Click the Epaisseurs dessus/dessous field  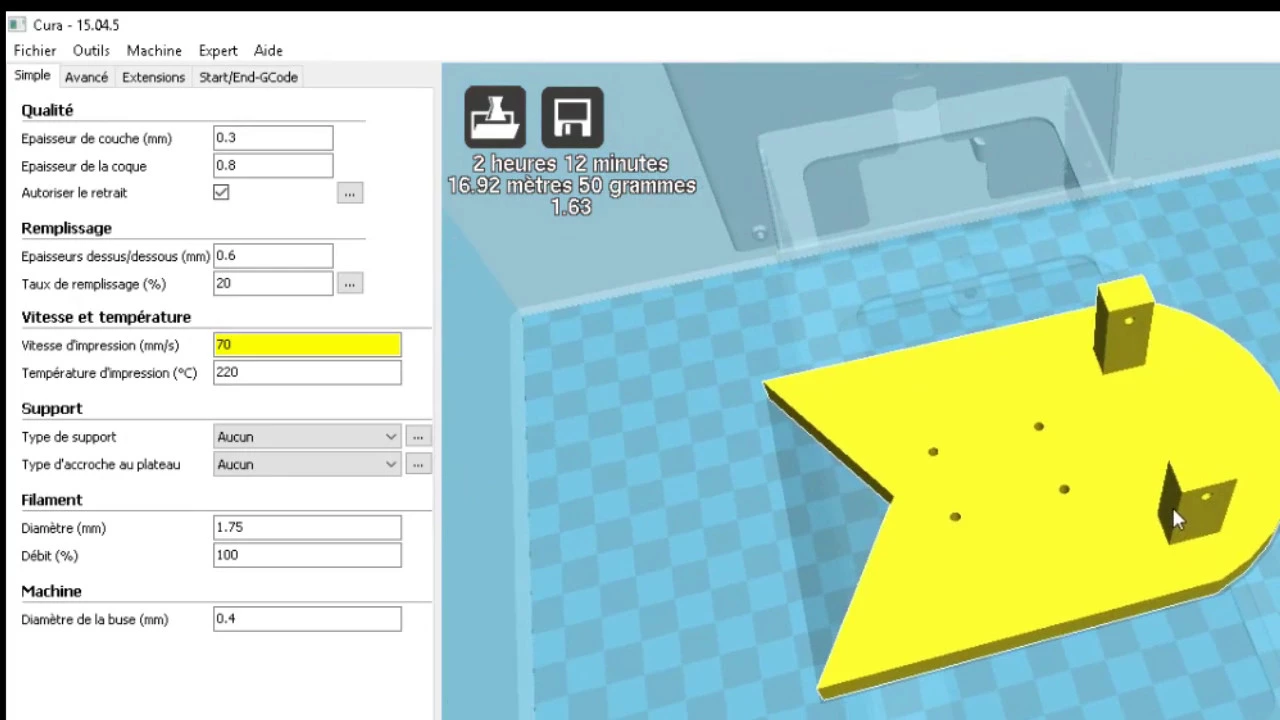pos(273,256)
